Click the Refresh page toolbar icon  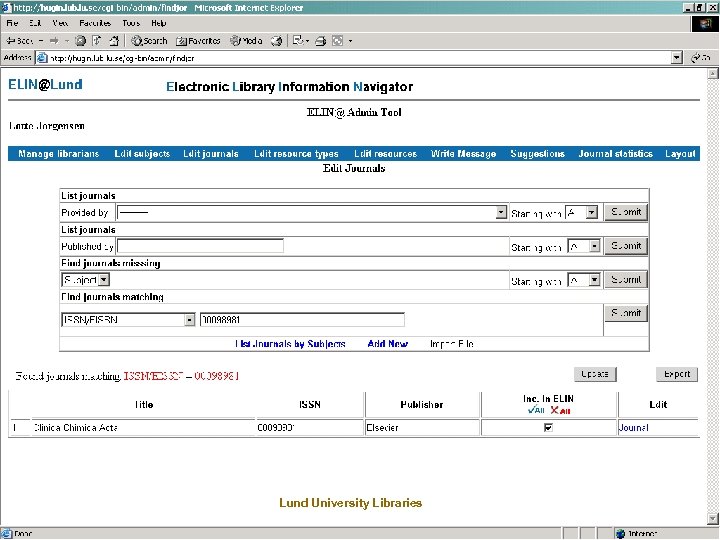click(x=97, y=41)
